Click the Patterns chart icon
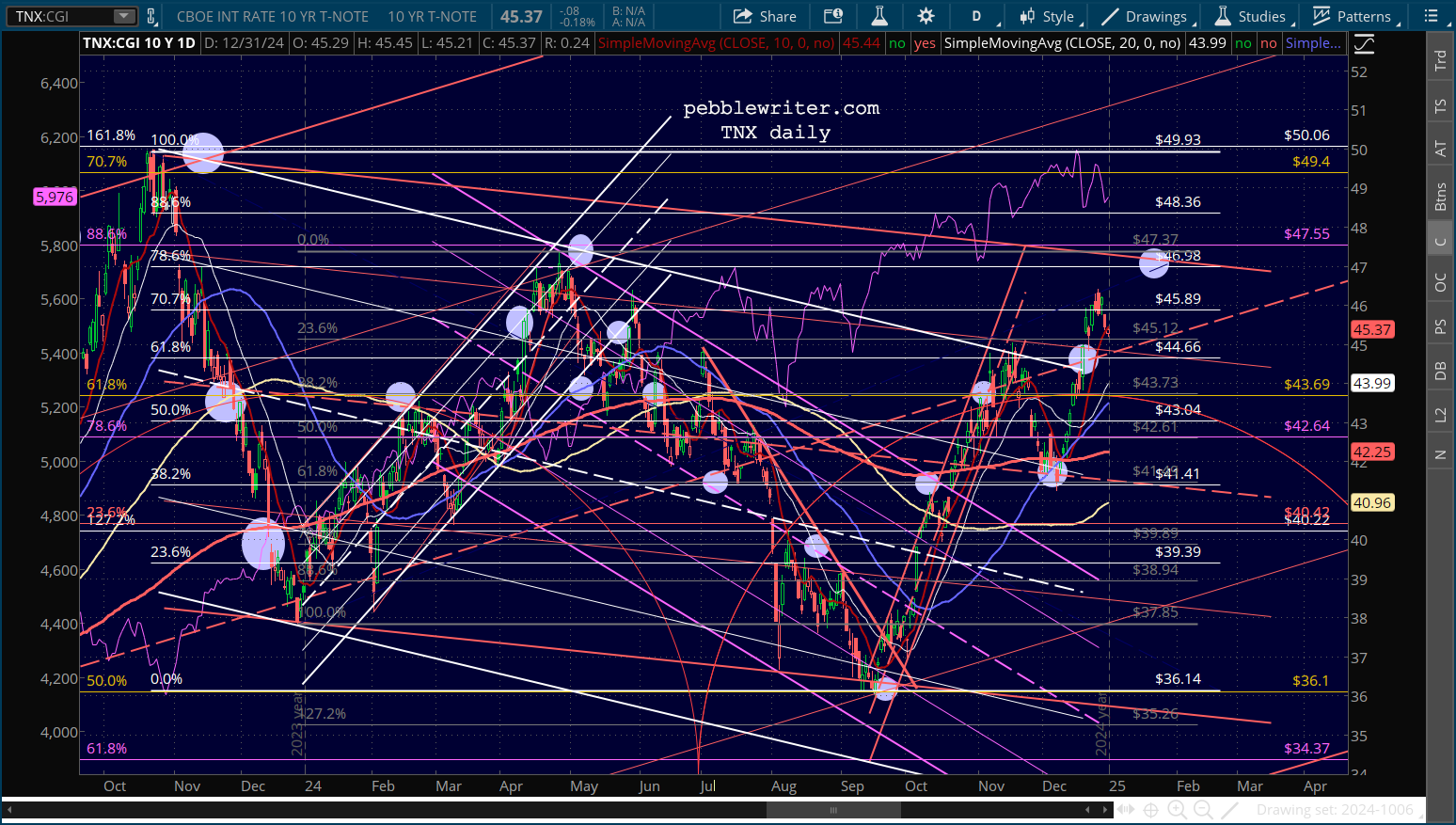1456x825 pixels. 1322,16
